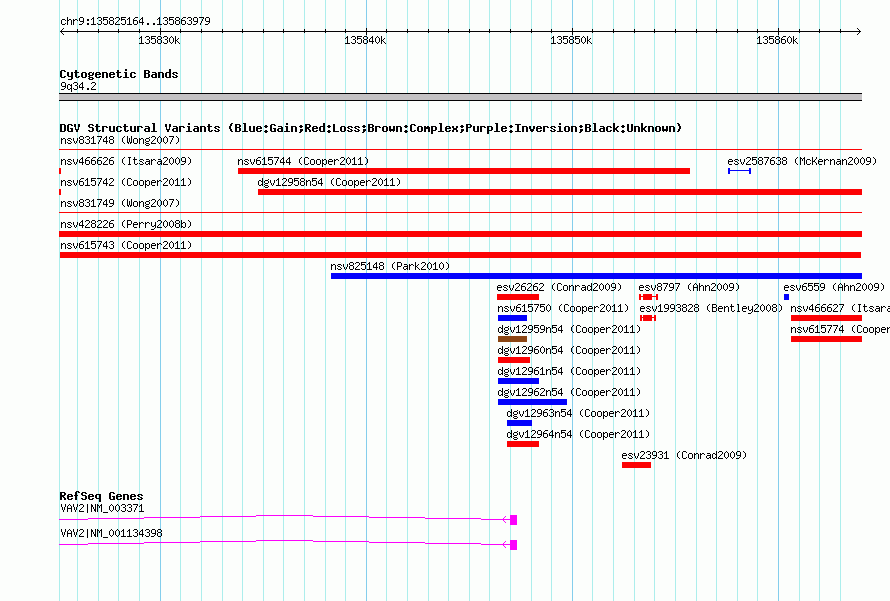Select the 9q34.2 band label

[78, 86]
